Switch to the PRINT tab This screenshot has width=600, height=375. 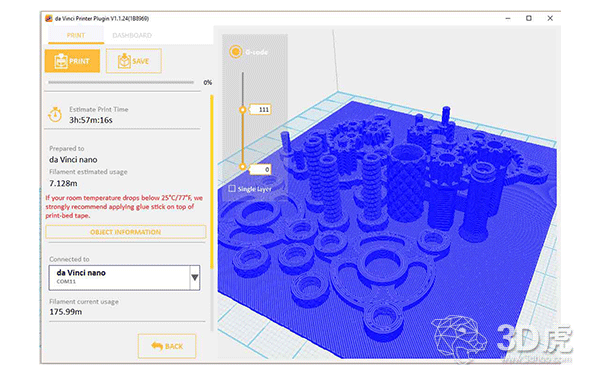pos(76,35)
